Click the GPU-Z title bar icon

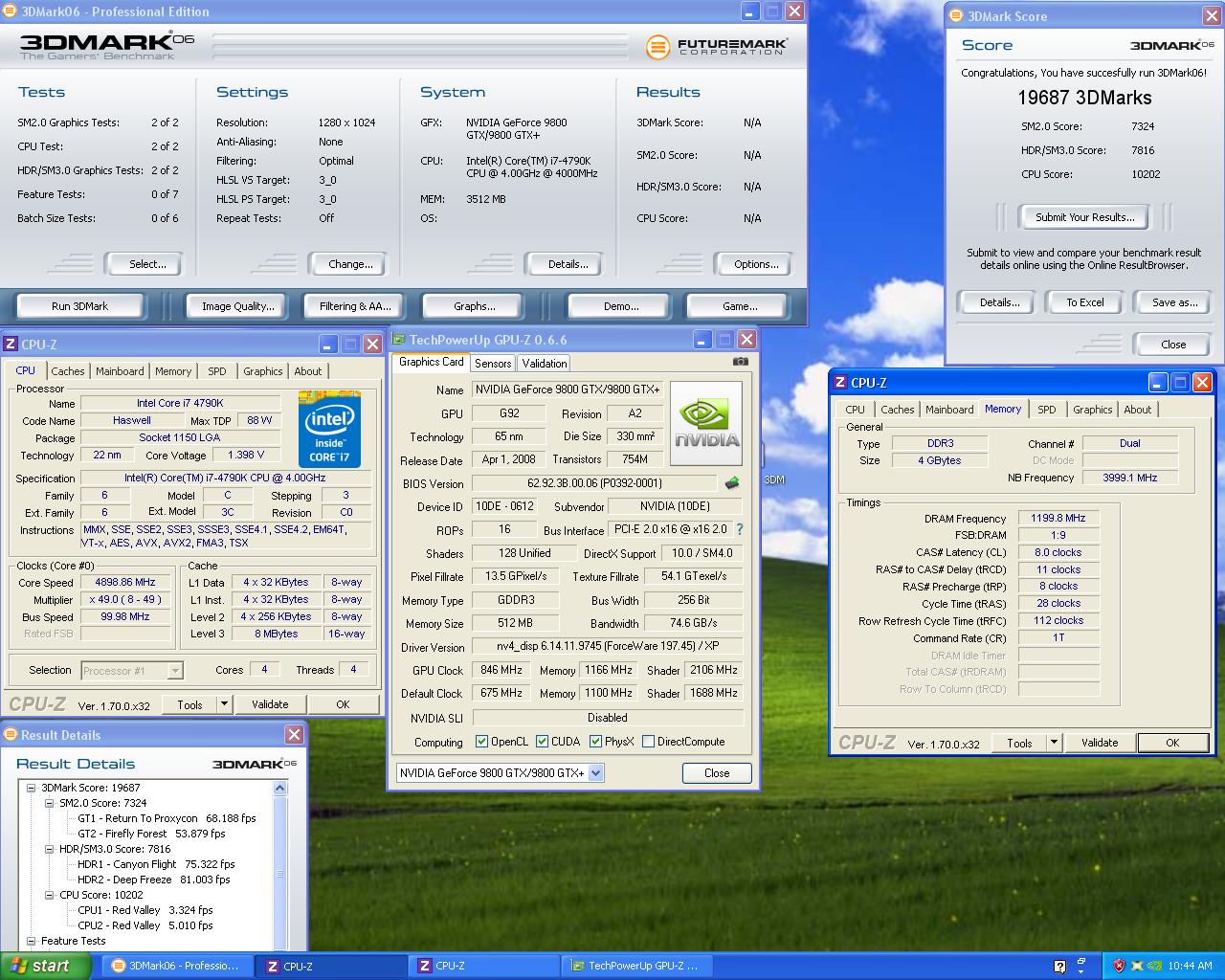[x=399, y=339]
